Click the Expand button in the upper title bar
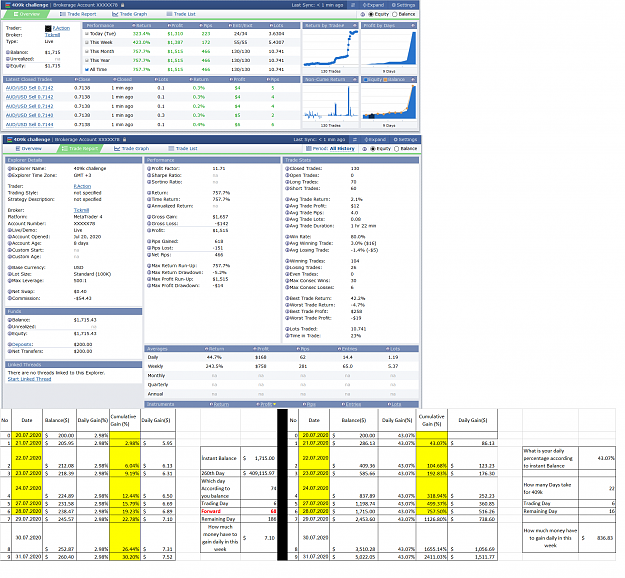The width and height of the screenshot is (625, 578). (x=373, y=5)
